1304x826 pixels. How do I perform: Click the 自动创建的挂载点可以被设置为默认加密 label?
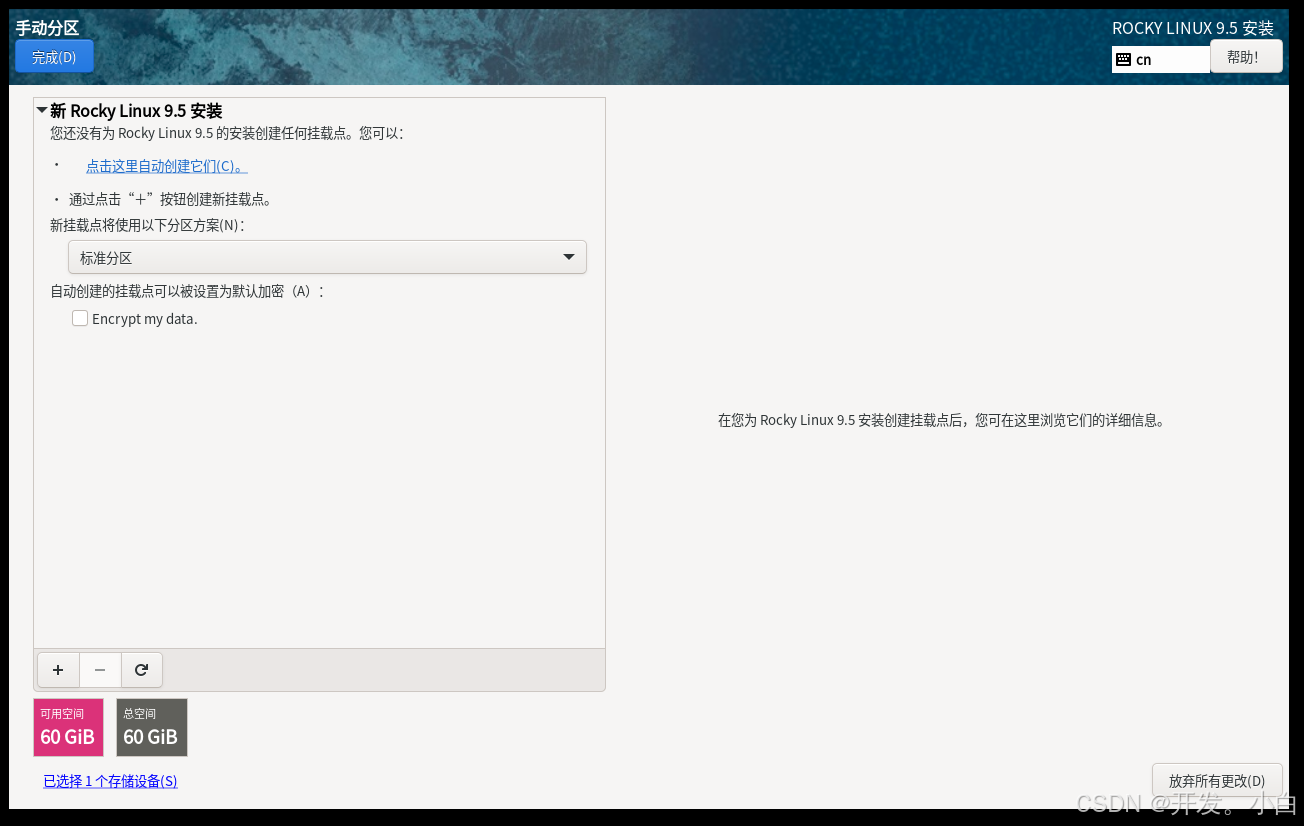pyautogui.click(x=188, y=291)
